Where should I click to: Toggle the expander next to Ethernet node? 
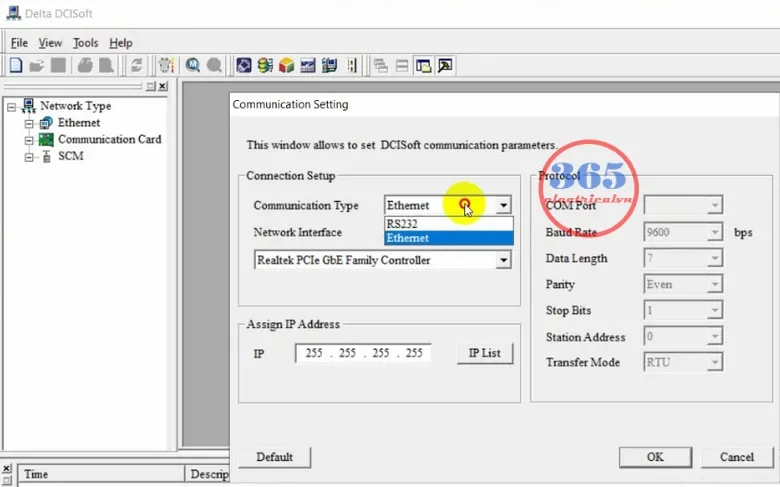tap(29, 123)
